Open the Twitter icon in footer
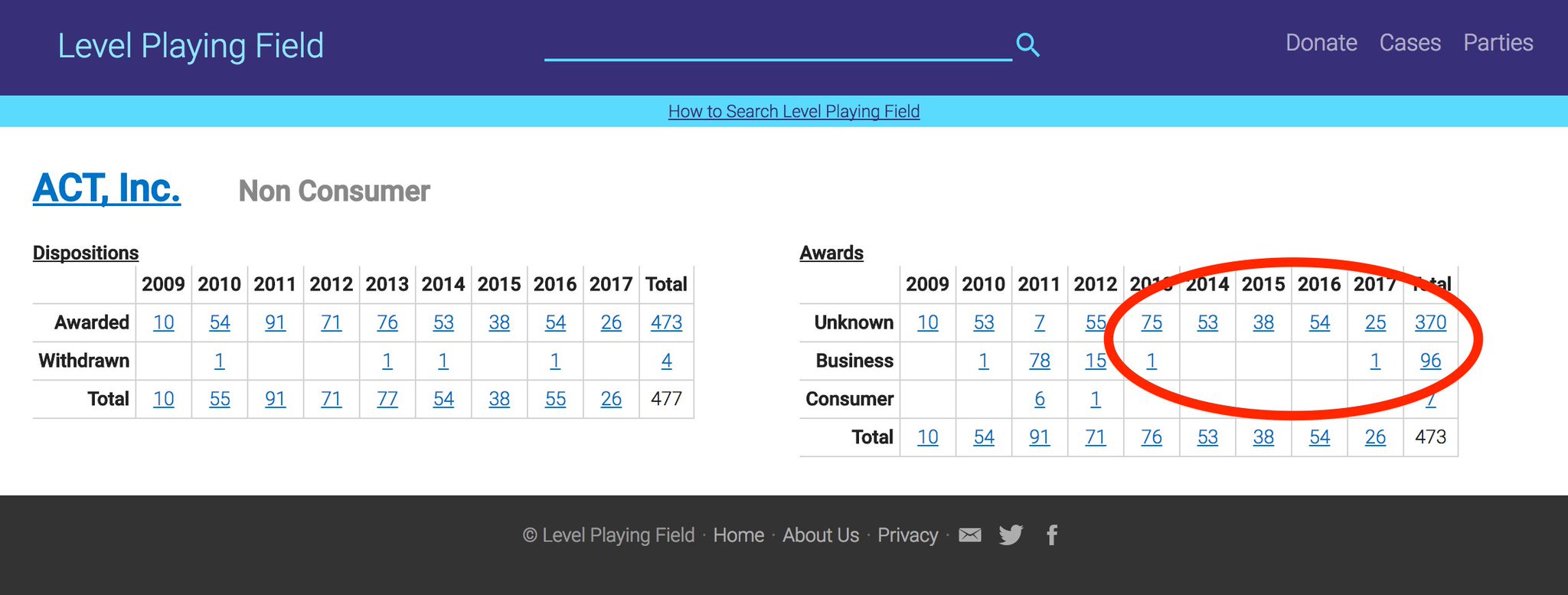 (1011, 535)
